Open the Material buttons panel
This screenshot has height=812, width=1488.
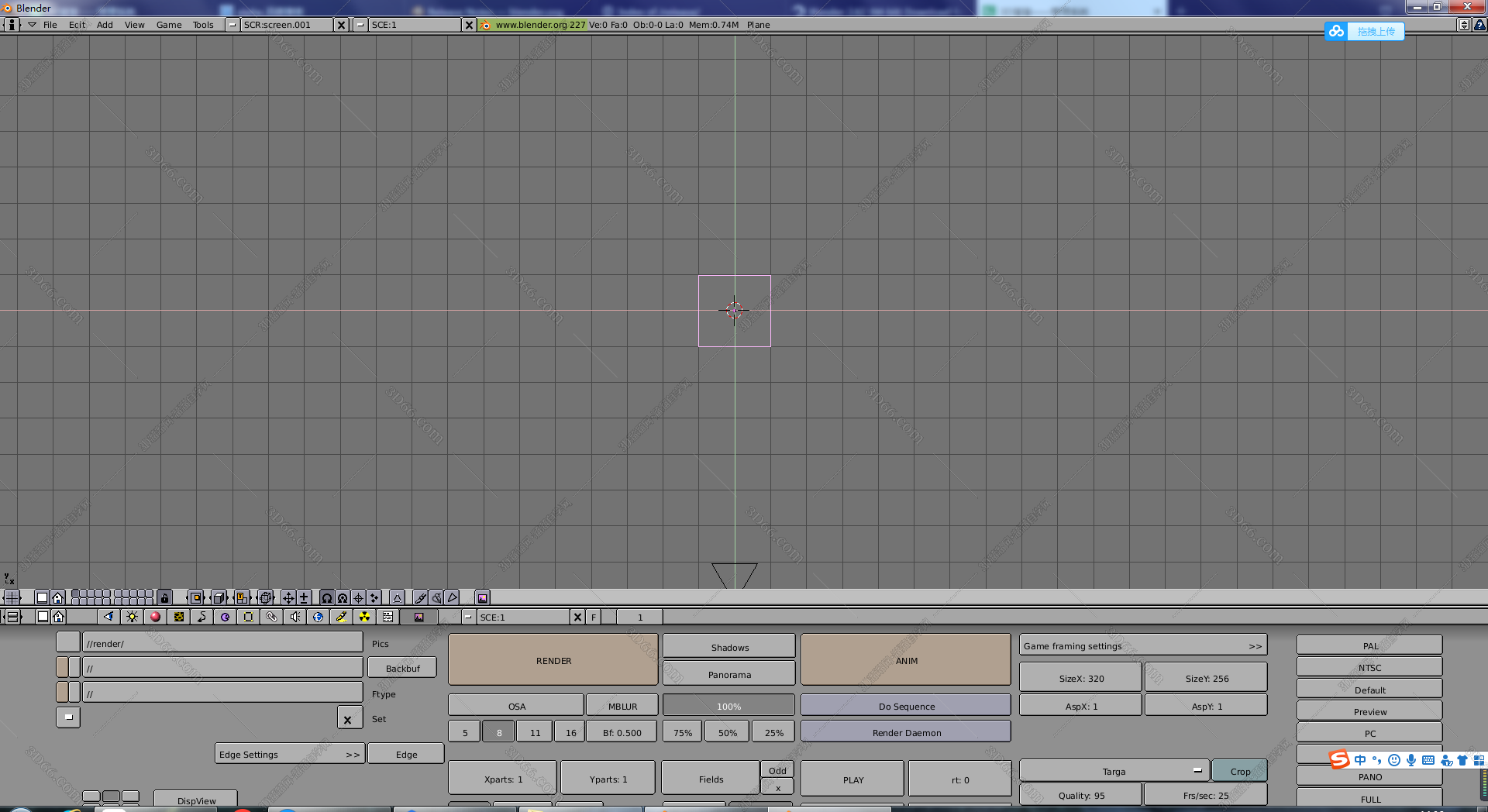click(155, 617)
